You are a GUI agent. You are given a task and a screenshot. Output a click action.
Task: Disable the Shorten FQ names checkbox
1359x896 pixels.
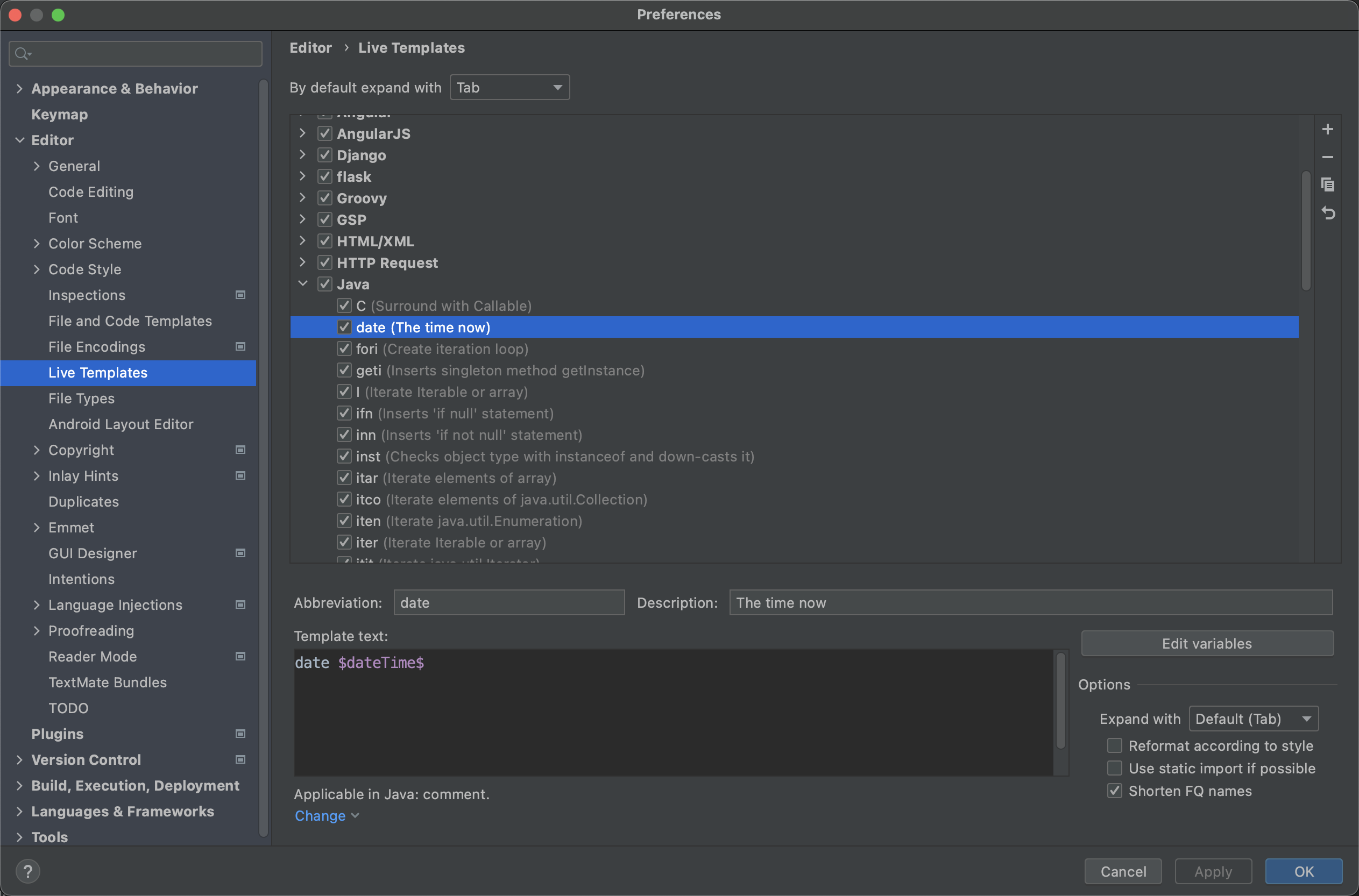tap(1114, 790)
